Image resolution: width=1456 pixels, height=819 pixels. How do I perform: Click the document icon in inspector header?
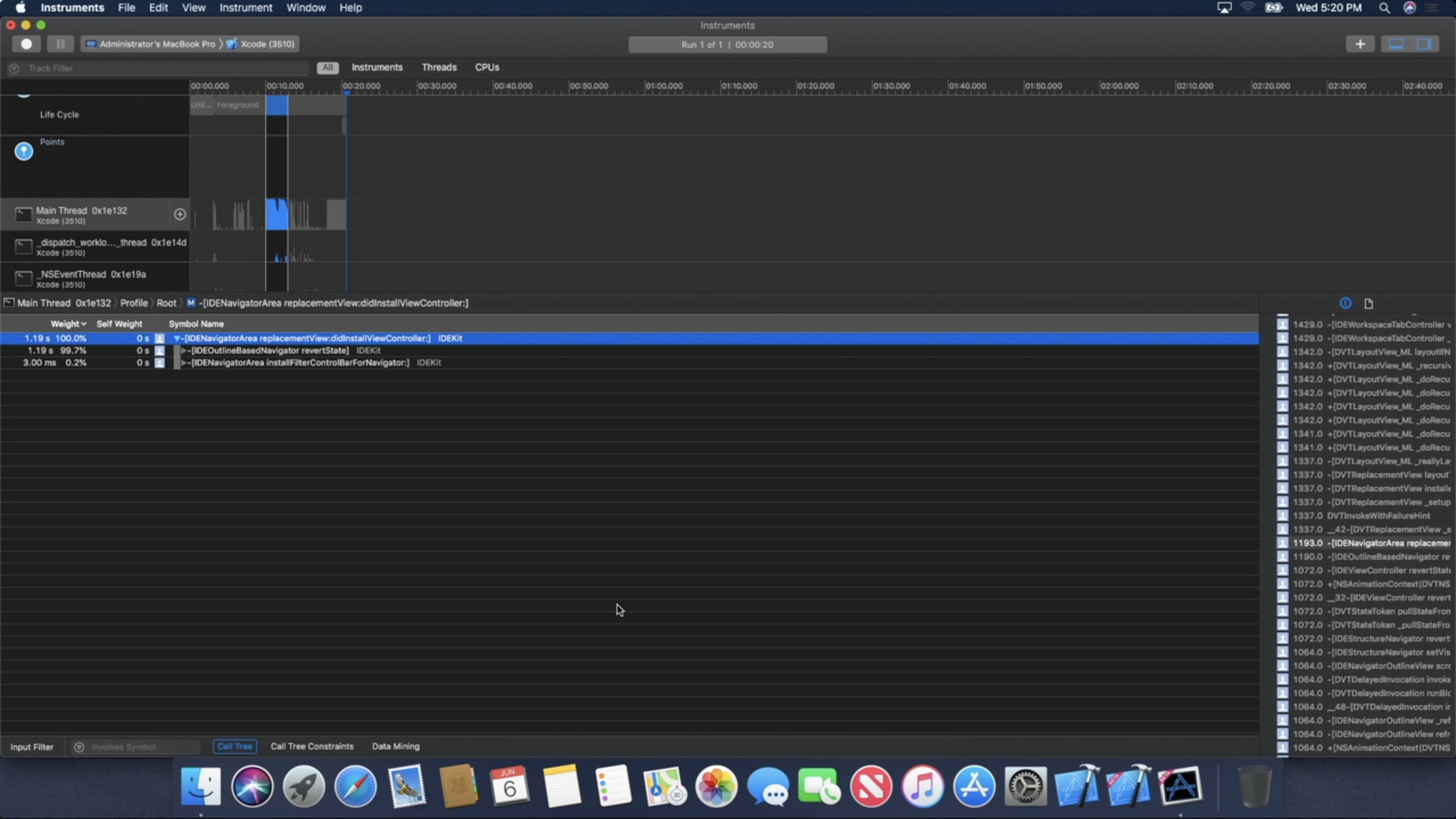(1368, 303)
